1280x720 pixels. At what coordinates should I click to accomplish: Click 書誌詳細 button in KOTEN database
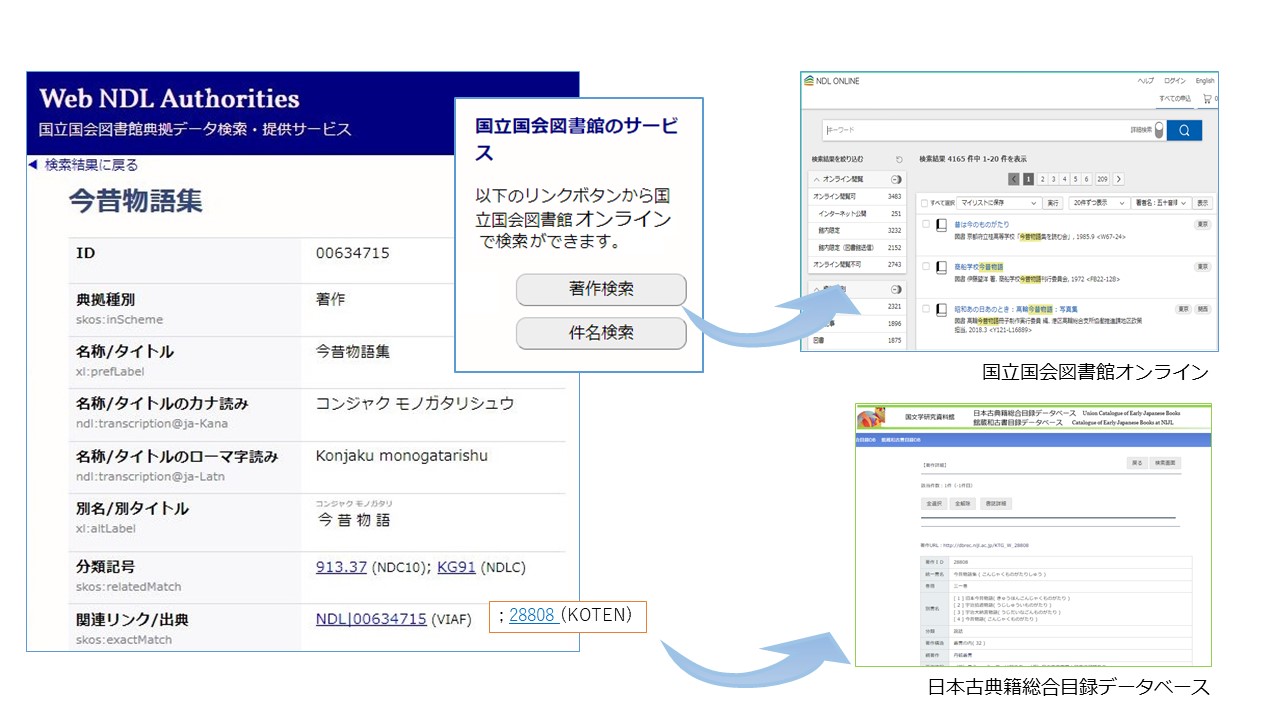coord(996,503)
